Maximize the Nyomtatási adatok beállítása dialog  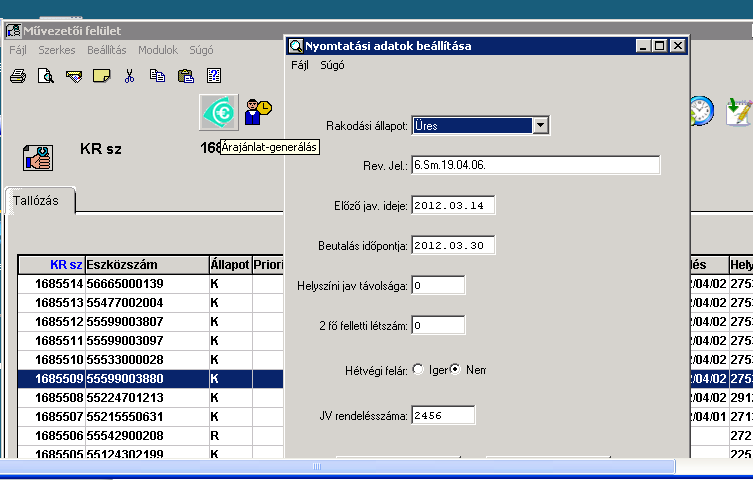click(x=660, y=46)
